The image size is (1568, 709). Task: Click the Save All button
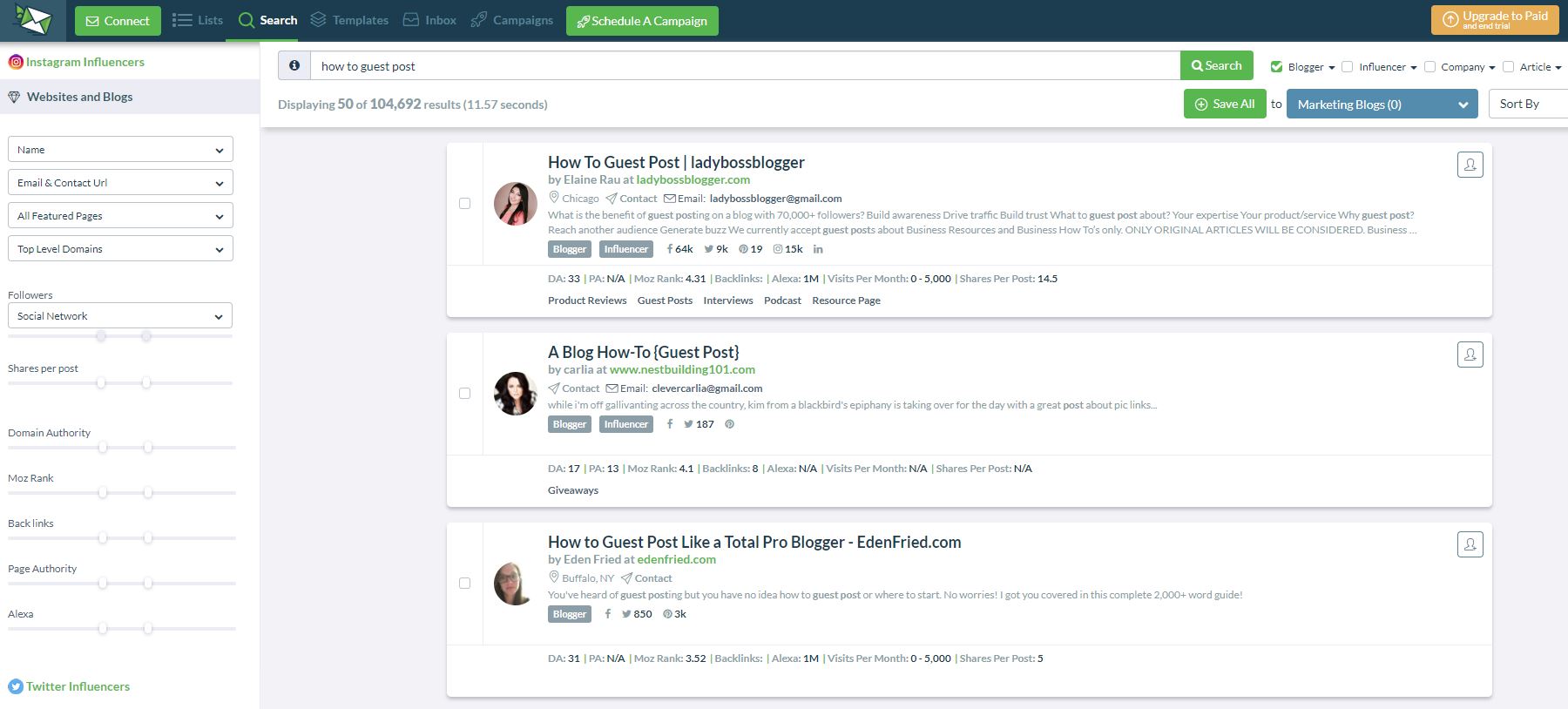pos(1225,104)
